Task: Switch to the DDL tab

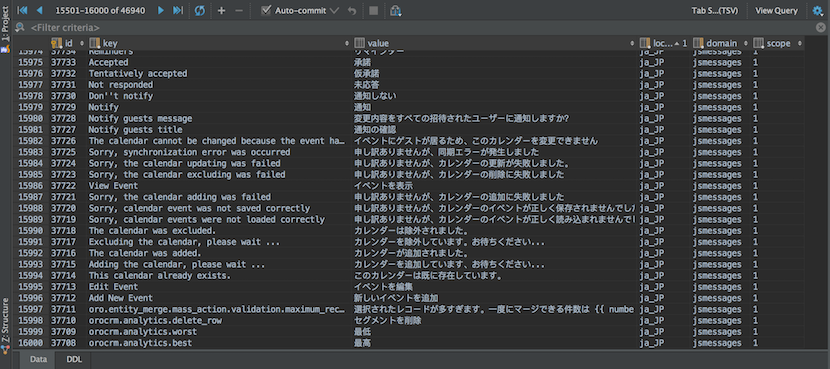Action: pyautogui.click(x=74, y=359)
